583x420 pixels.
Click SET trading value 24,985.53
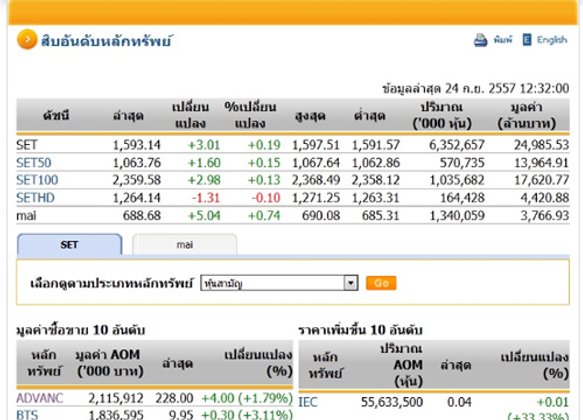point(541,145)
